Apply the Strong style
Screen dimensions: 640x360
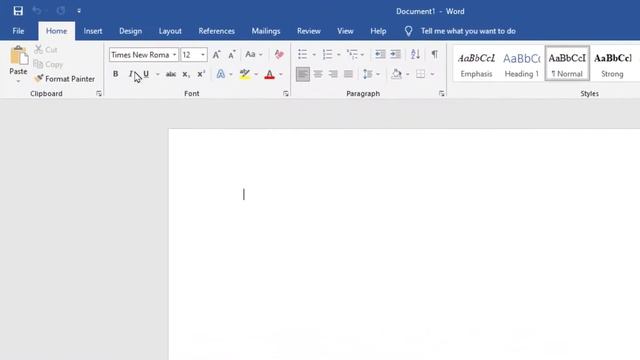coord(612,64)
